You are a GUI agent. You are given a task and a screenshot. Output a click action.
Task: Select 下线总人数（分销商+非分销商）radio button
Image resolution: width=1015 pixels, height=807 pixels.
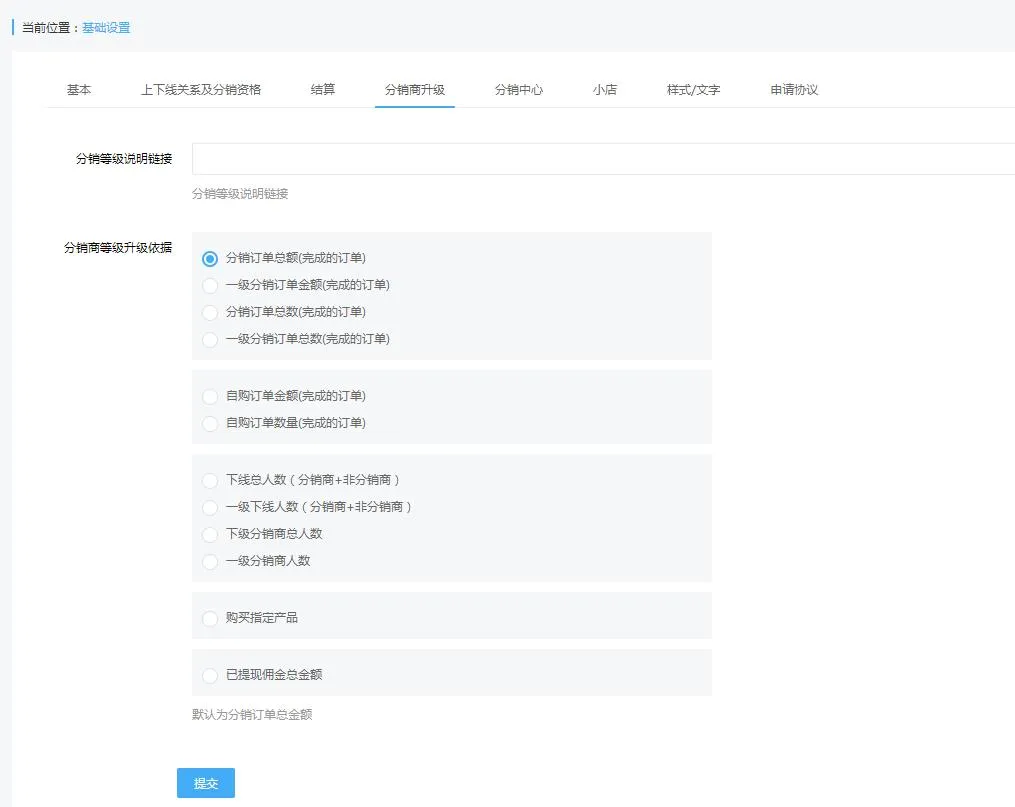coord(210,481)
